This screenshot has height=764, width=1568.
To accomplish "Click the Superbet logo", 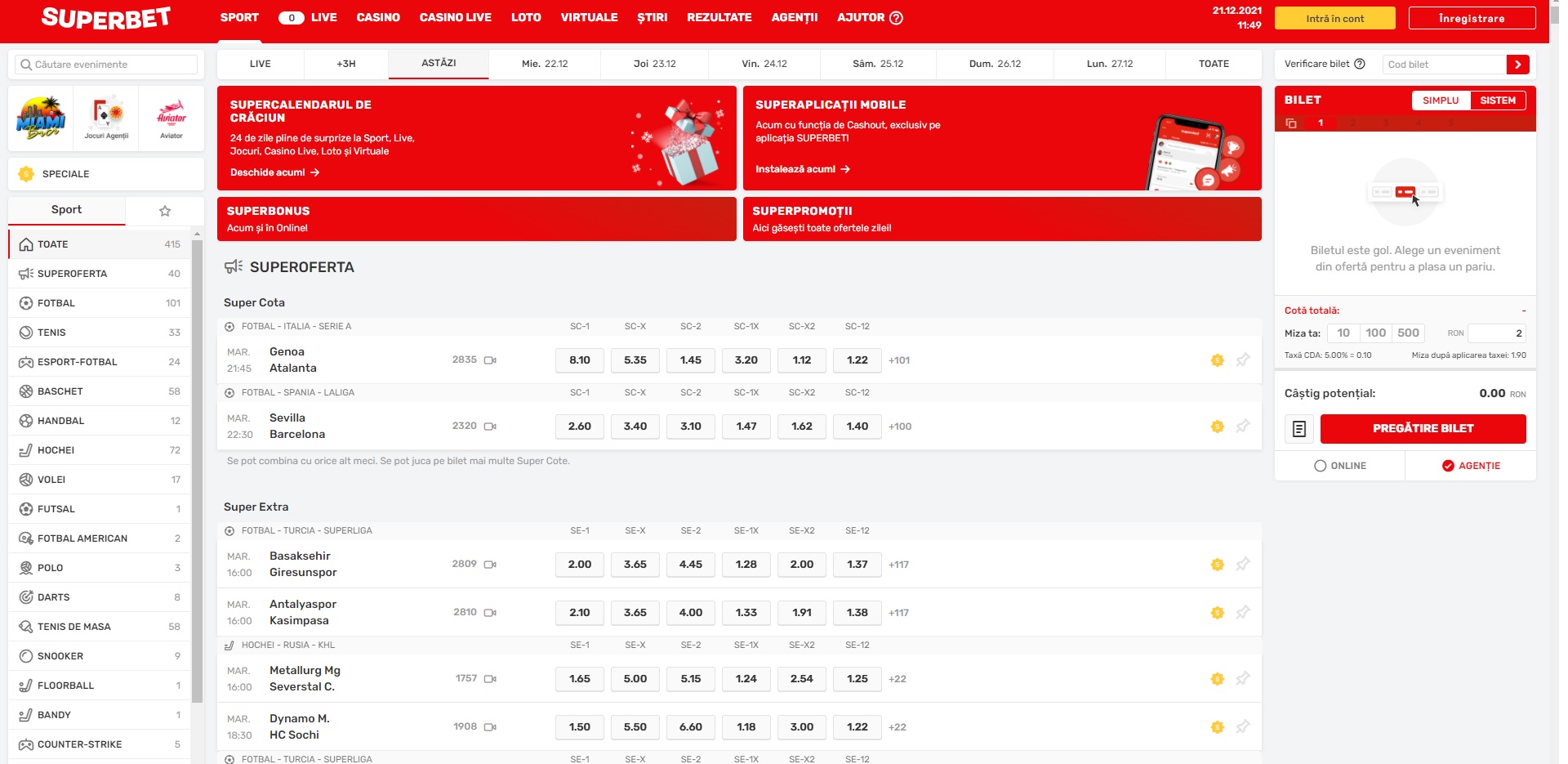I will (x=105, y=18).
